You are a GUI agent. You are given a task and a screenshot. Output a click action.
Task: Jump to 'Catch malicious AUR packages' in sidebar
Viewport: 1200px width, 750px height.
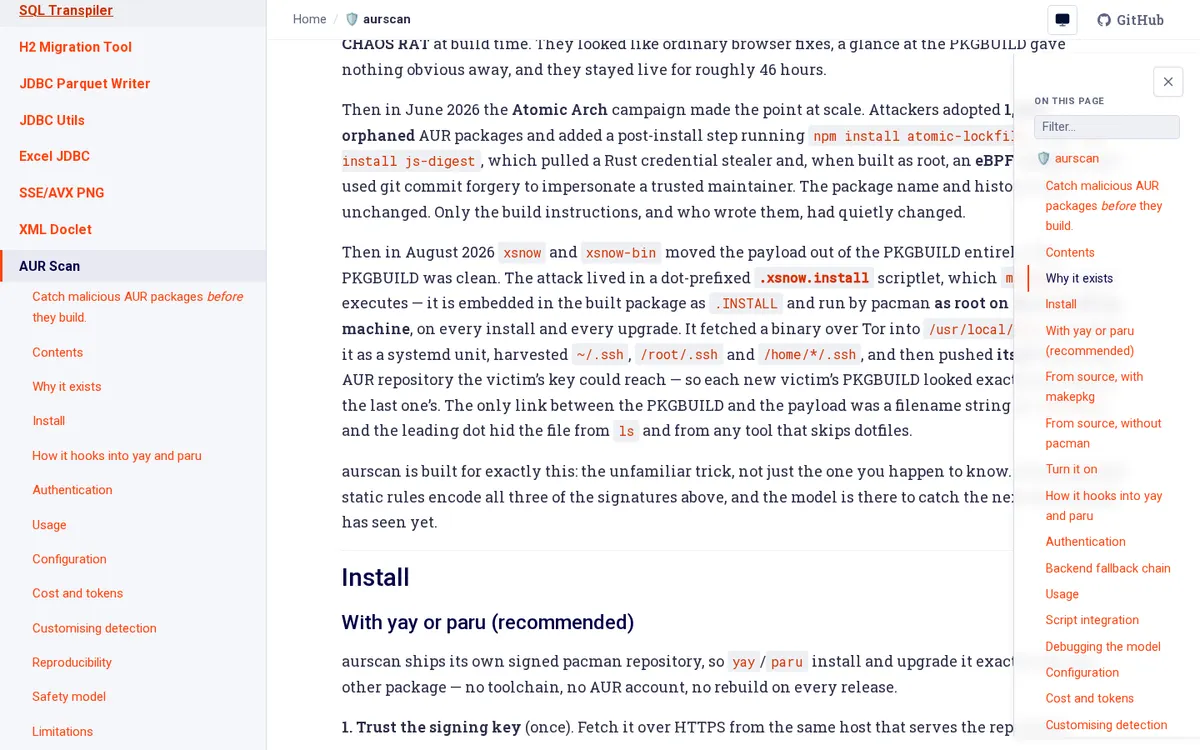tap(138, 307)
